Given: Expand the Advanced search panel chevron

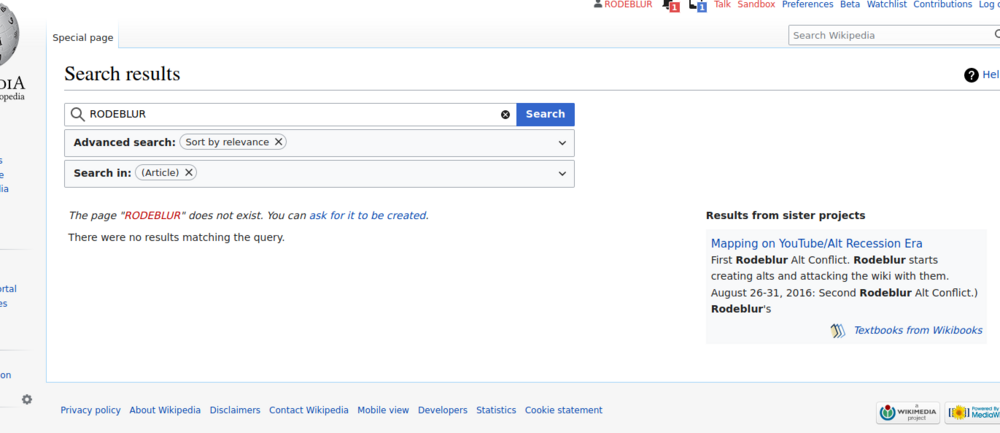Looking at the screenshot, I should click(x=562, y=143).
